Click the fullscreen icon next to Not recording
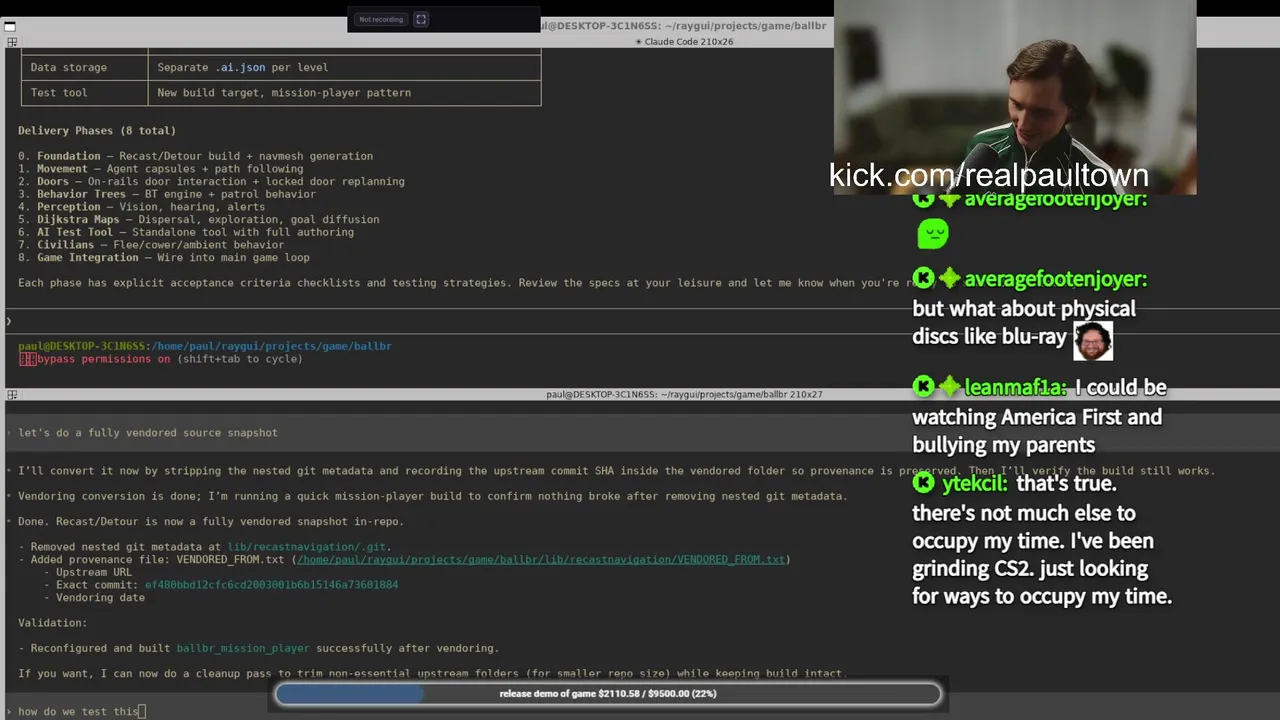This screenshot has height=720, width=1280. click(x=421, y=19)
